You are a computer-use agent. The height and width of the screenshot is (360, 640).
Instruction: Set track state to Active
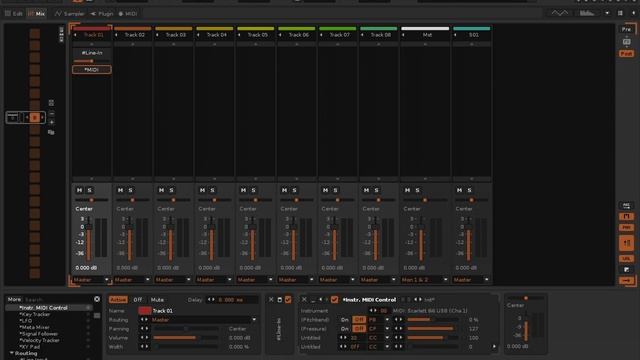[x=118, y=300]
